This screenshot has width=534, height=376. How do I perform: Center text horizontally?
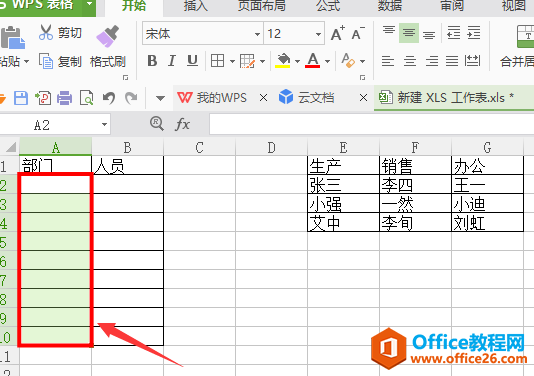(x=410, y=61)
